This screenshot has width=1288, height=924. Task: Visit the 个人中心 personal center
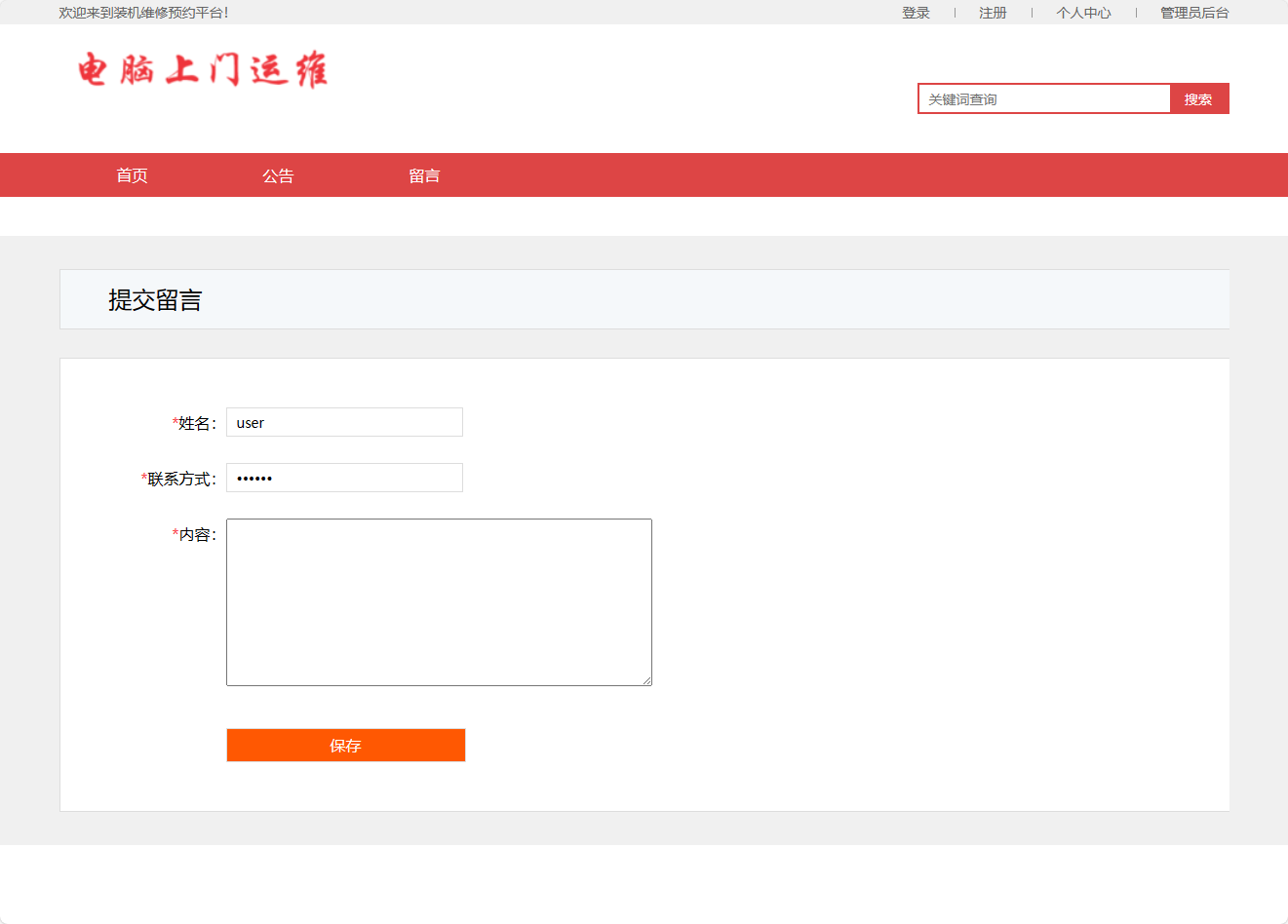1083,12
